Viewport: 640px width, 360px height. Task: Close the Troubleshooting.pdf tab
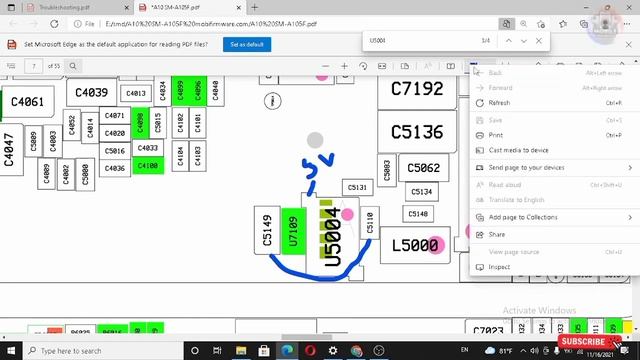(x=127, y=7)
